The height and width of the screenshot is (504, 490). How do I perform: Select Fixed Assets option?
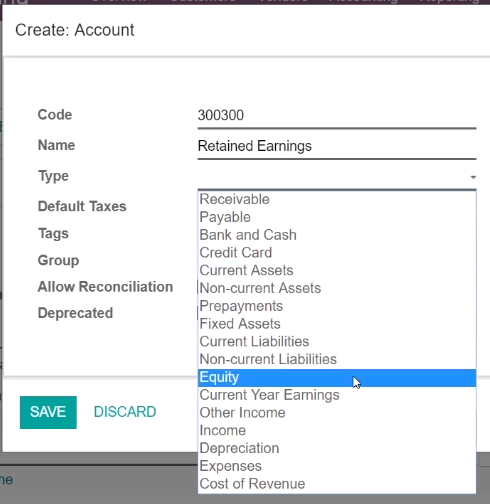click(x=337, y=324)
